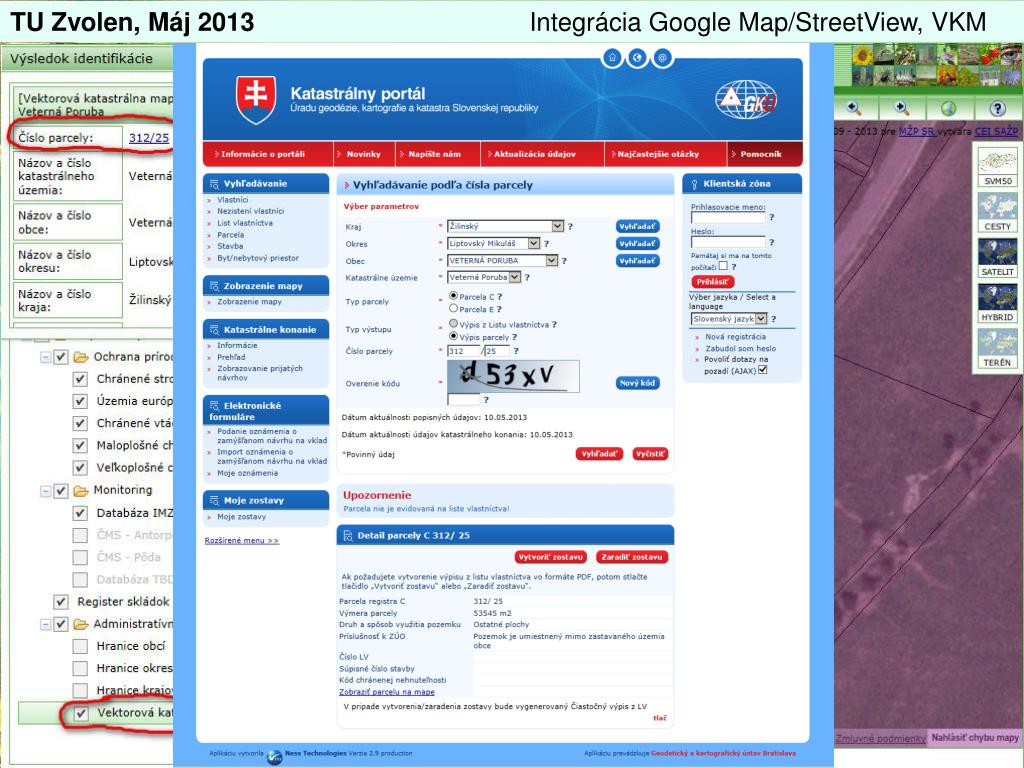Click help icon beside Heslo field
The height and width of the screenshot is (768, 1024).
(771, 242)
